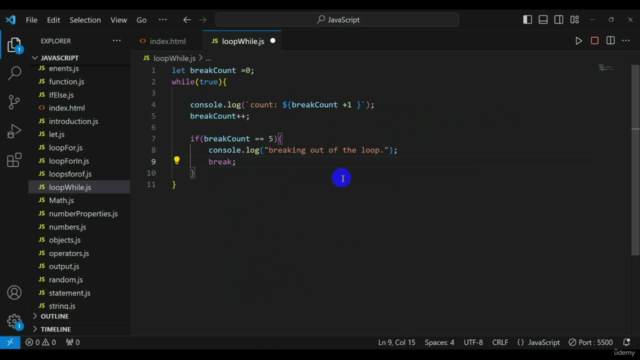Screen dimensions: 640x360
Task: Split the editor to the right
Action: (611, 41)
